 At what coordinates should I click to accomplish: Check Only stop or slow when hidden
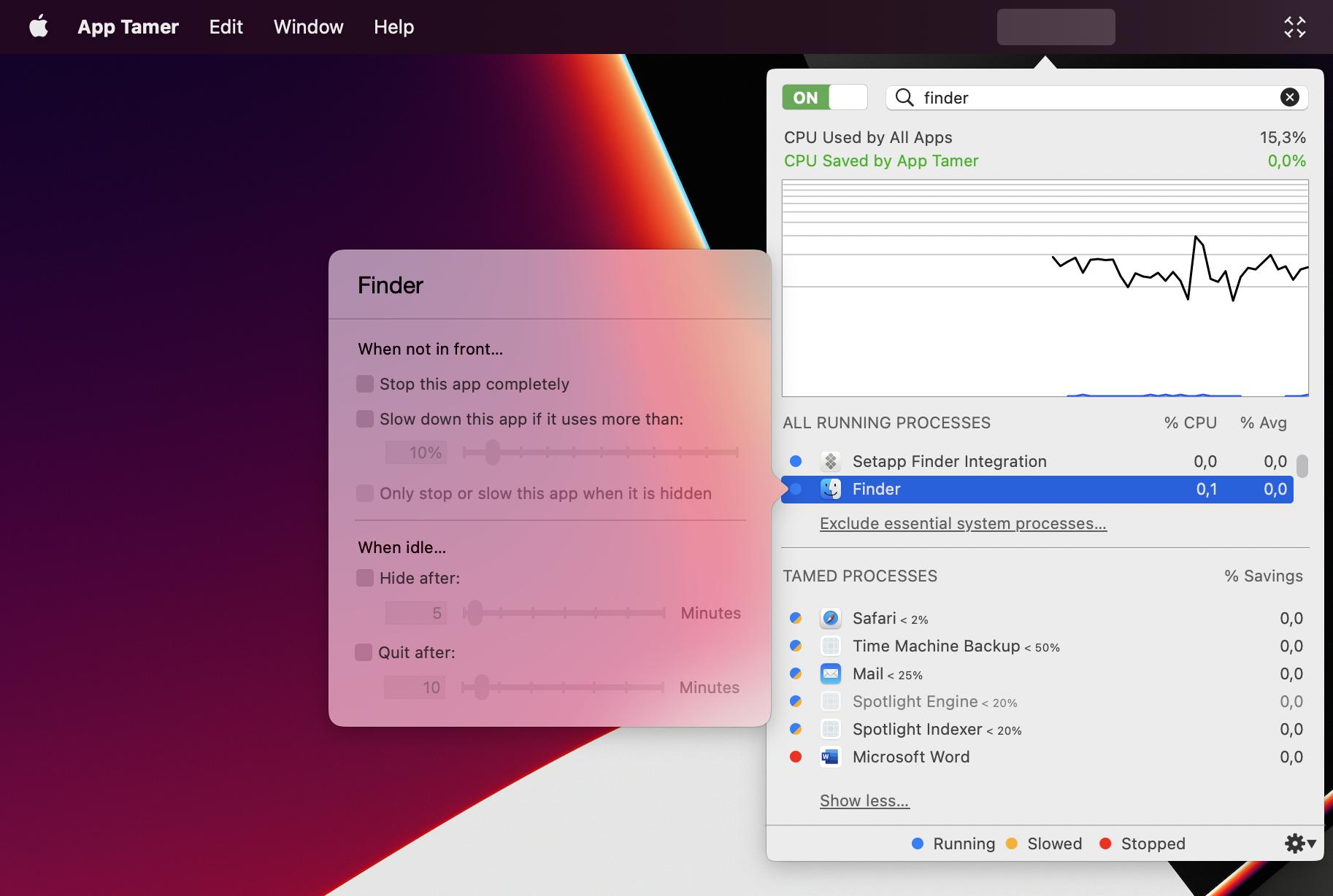click(x=365, y=493)
